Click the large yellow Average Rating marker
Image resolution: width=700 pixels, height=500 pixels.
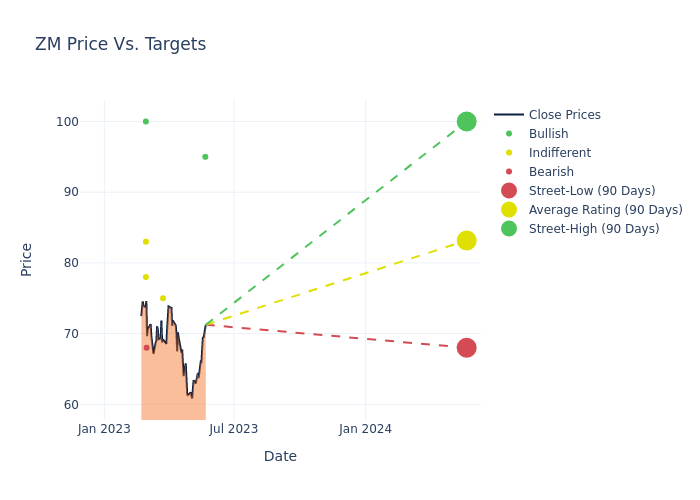click(x=466, y=241)
